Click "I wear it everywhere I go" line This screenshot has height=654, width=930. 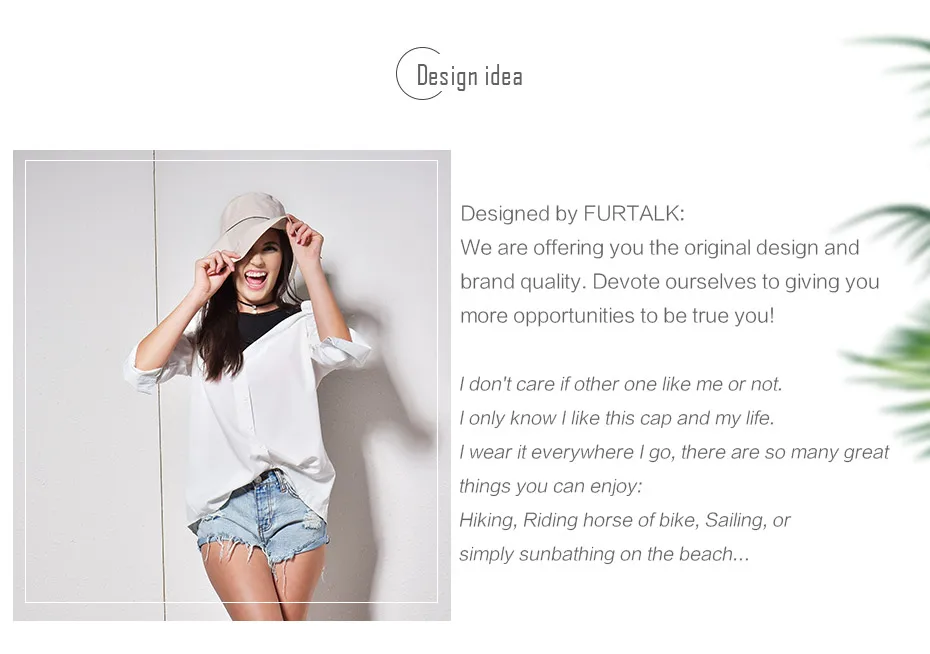tap(674, 452)
